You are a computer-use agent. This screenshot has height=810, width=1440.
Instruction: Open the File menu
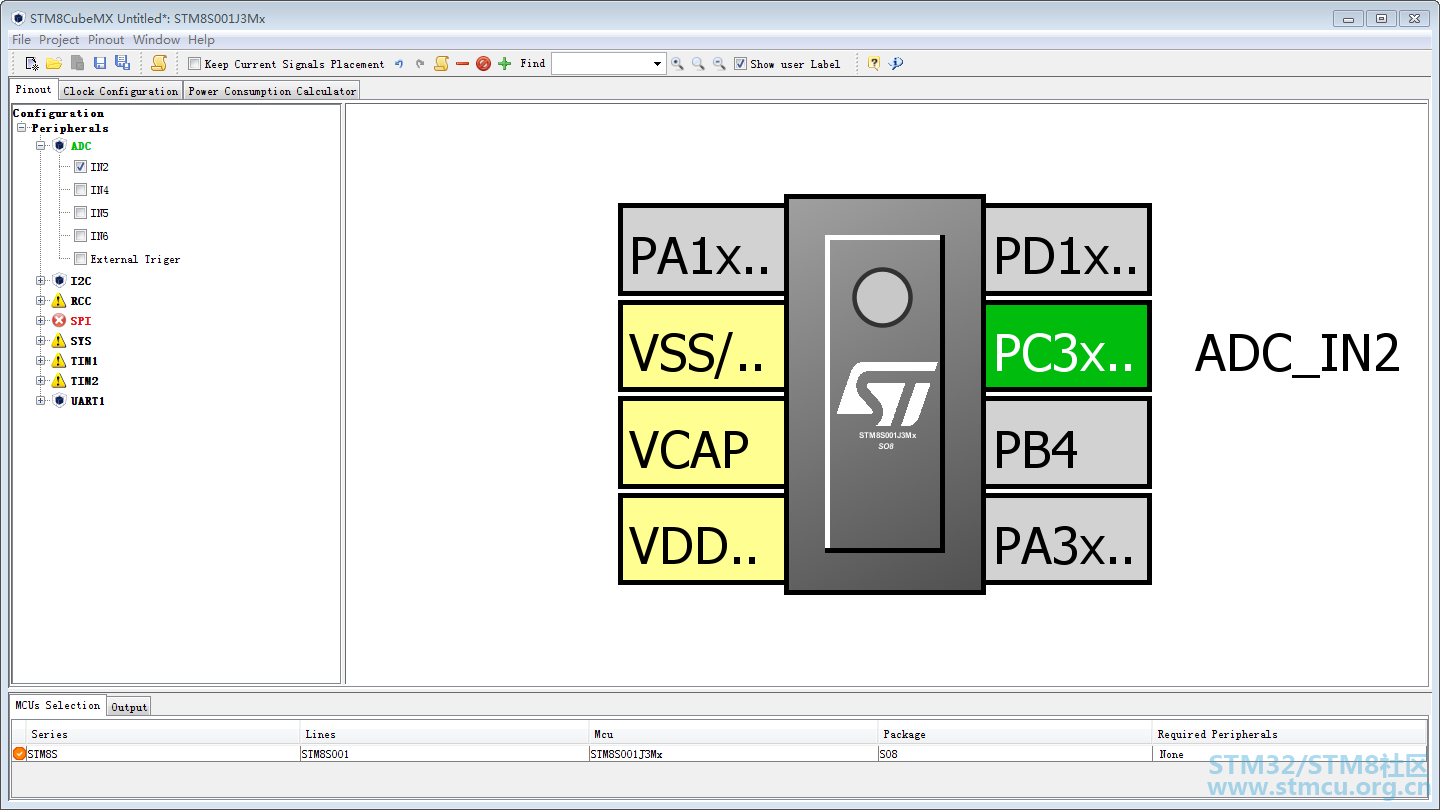point(21,40)
